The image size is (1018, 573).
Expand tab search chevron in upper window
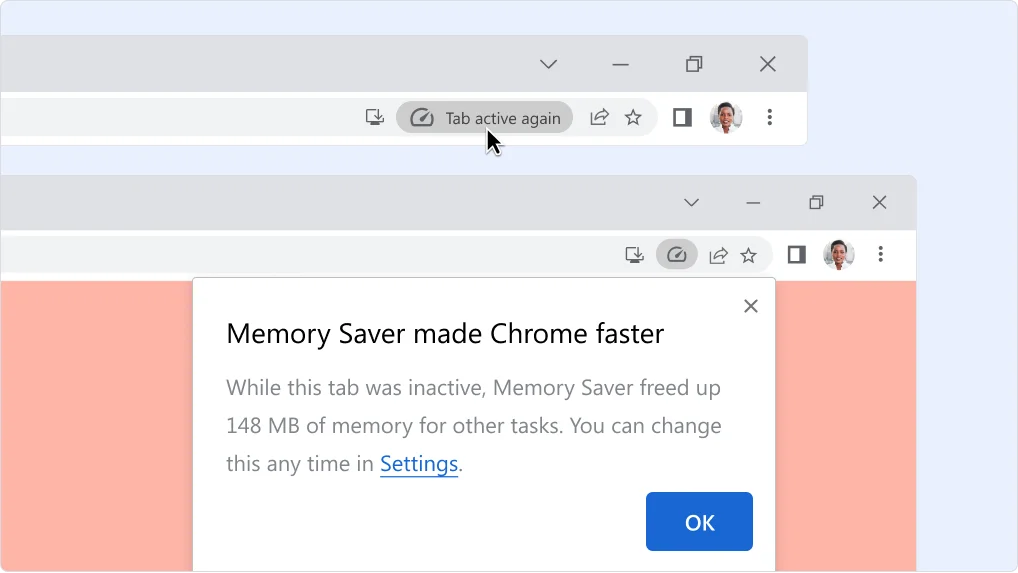pos(549,64)
